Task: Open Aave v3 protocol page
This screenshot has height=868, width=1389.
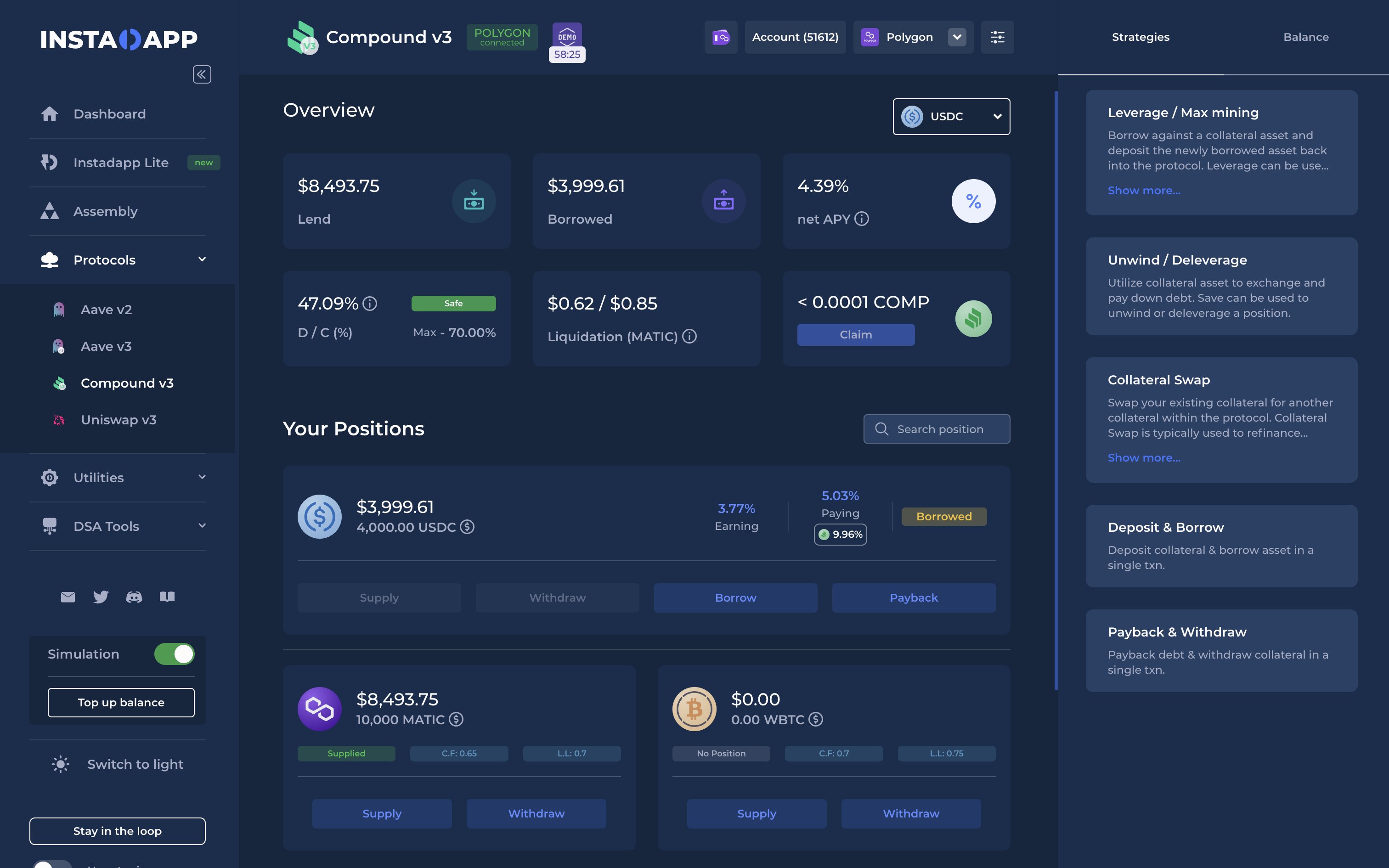Action: (x=106, y=346)
